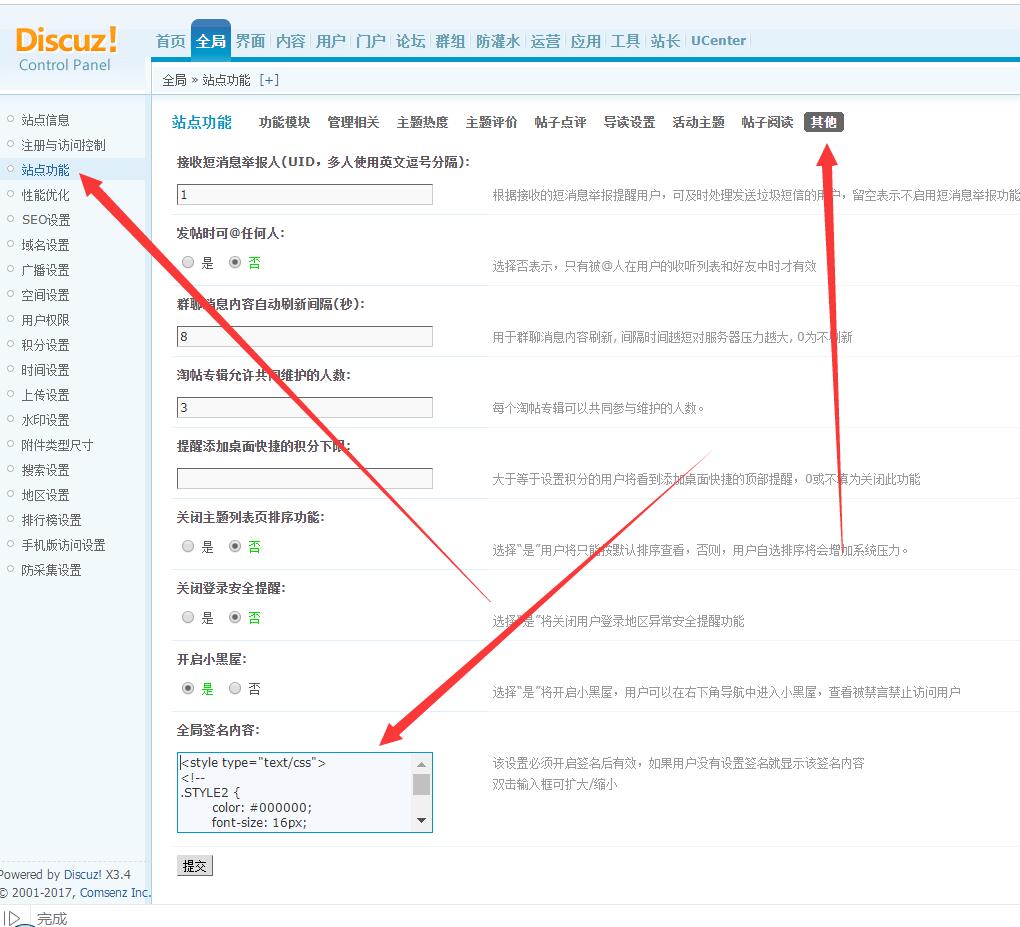Go to the 论坛 top navigation menu

[410, 41]
